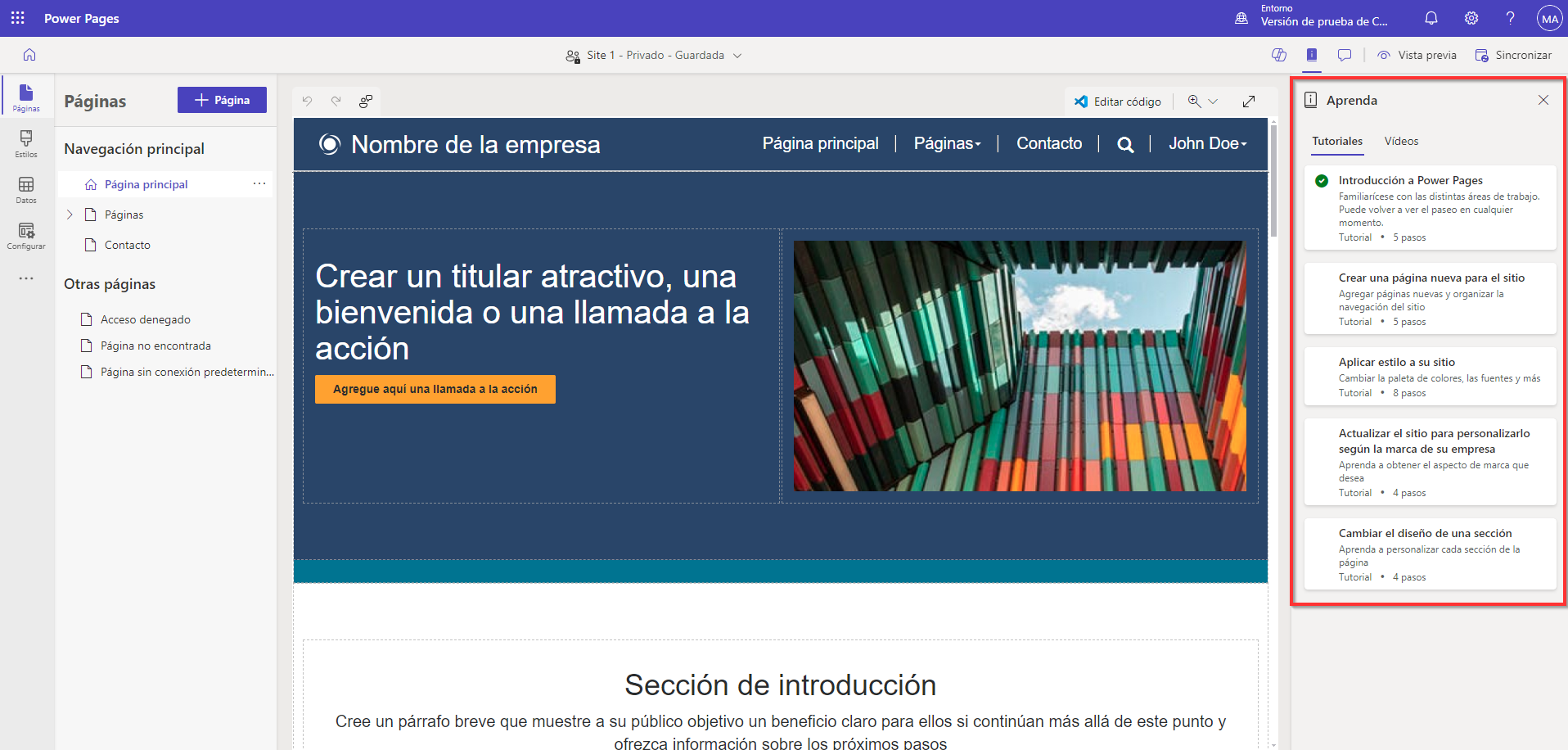Screen dimensions: 1568x750
Task: Add a new page with + Página
Action: point(222,100)
